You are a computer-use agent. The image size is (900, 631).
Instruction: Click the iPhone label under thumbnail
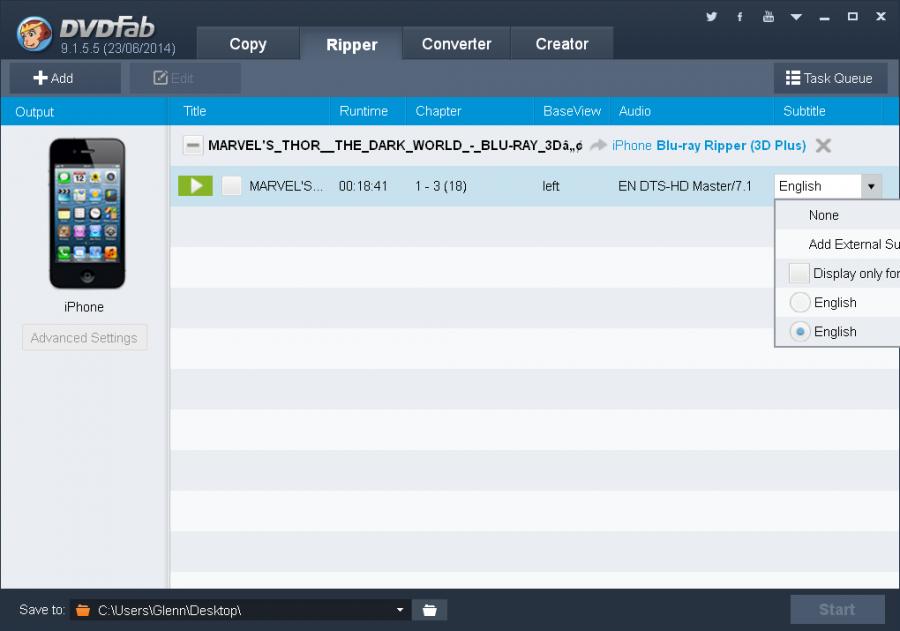[84, 307]
